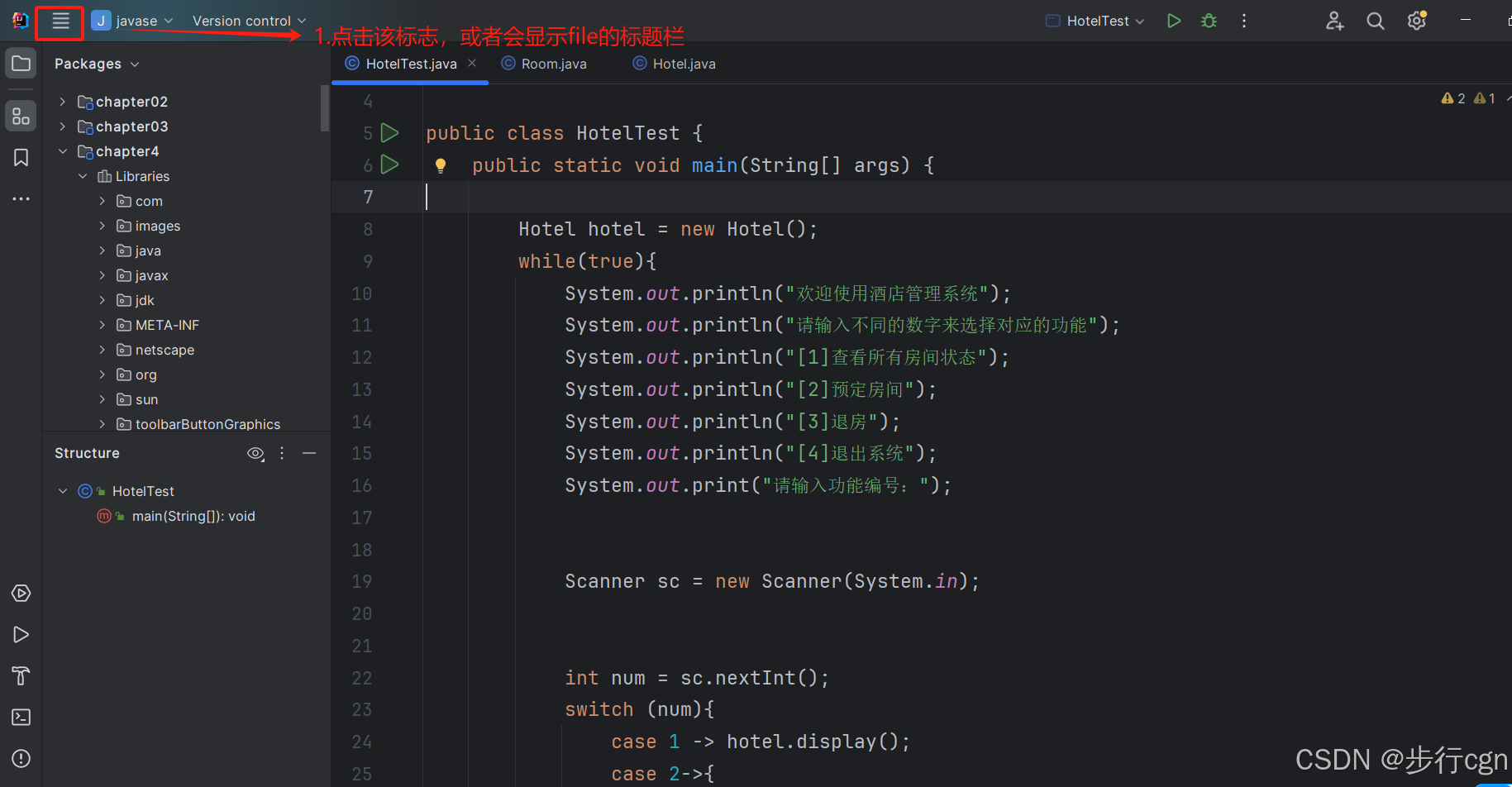Open the Problems tool window
The image size is (1512, 787).
click(x=21, y=759)
